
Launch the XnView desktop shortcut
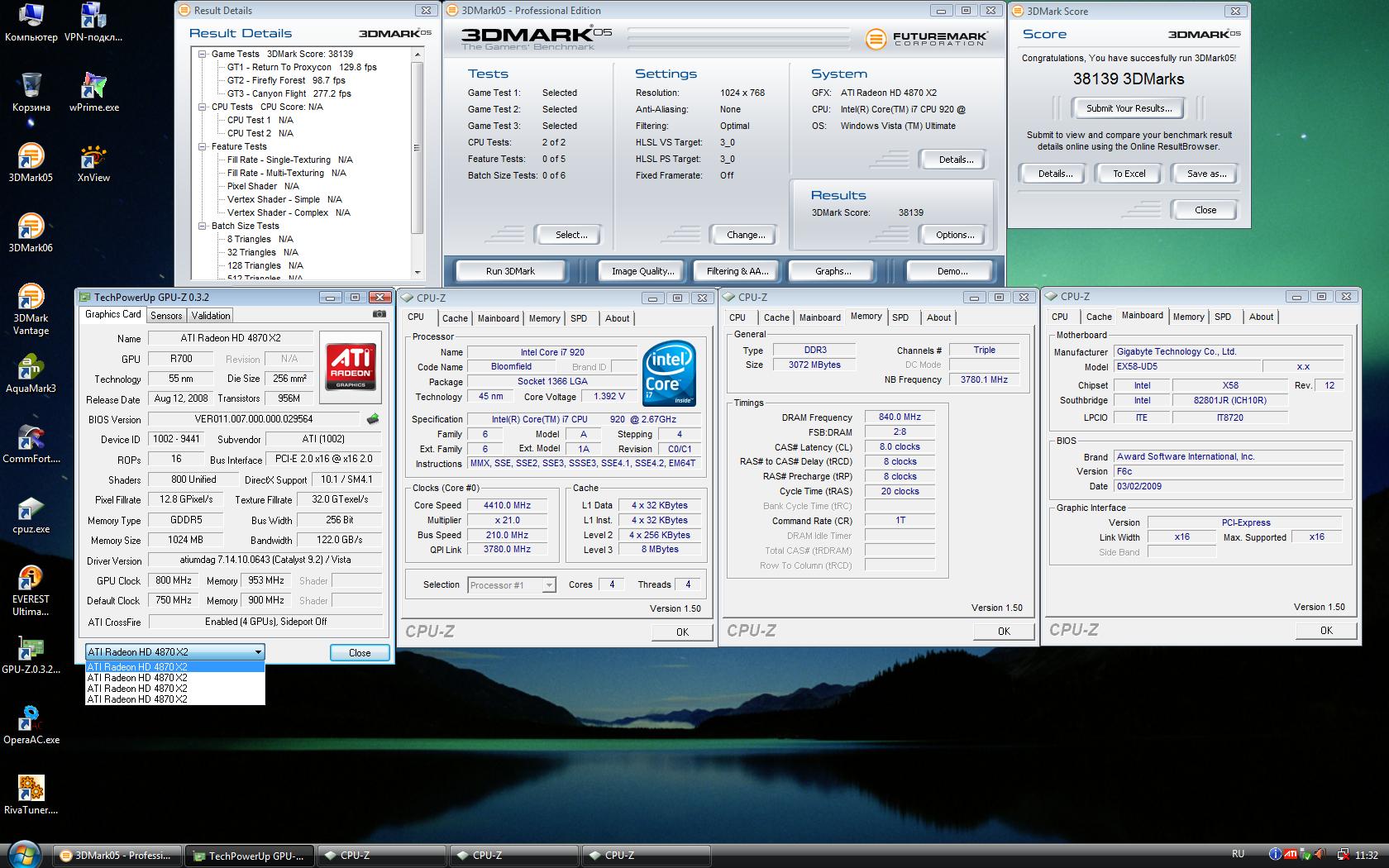[x=93, y=163]
